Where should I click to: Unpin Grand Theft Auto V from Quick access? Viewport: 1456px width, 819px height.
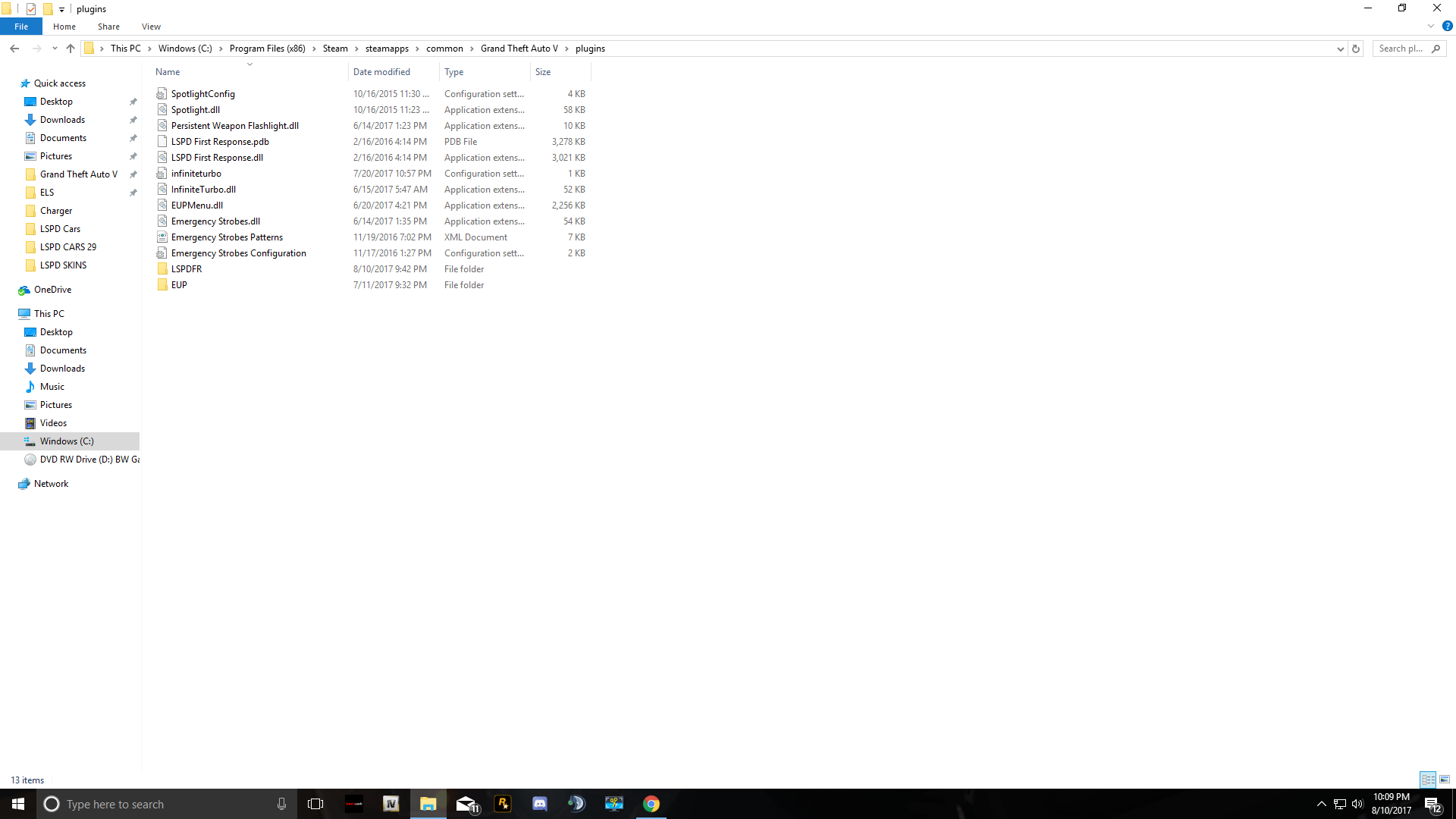(x=133, y=174)
